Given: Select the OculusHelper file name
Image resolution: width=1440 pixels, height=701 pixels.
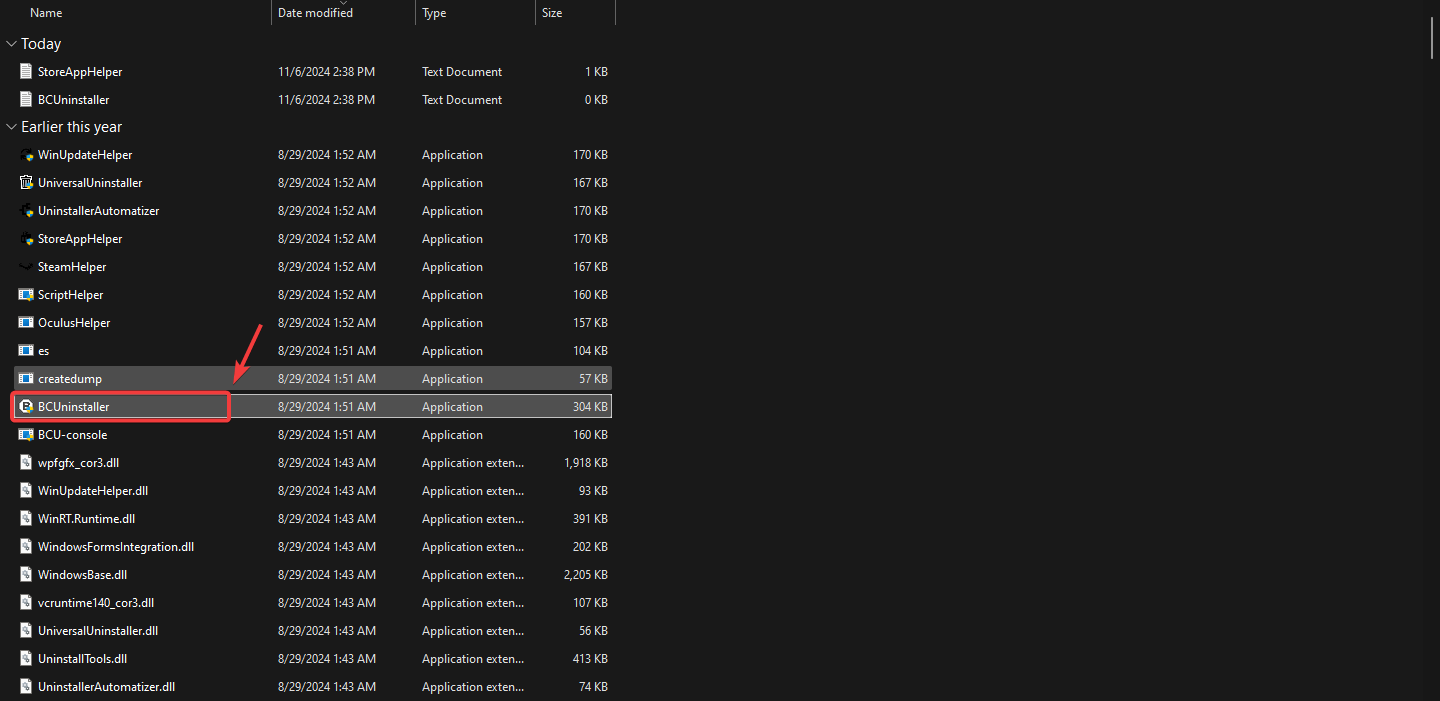Looking at the screenshot, I should pyautogui.click(x=74, y=323).
